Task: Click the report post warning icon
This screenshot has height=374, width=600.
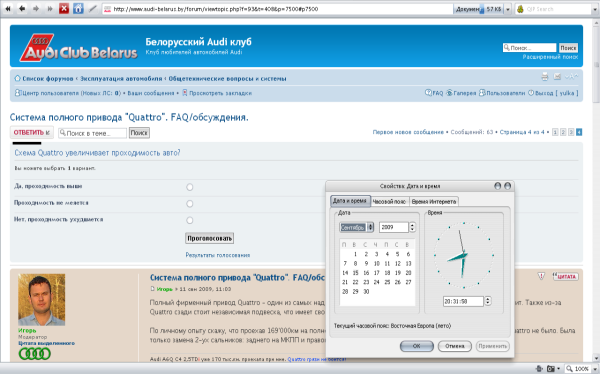Action: coord(541,276)
